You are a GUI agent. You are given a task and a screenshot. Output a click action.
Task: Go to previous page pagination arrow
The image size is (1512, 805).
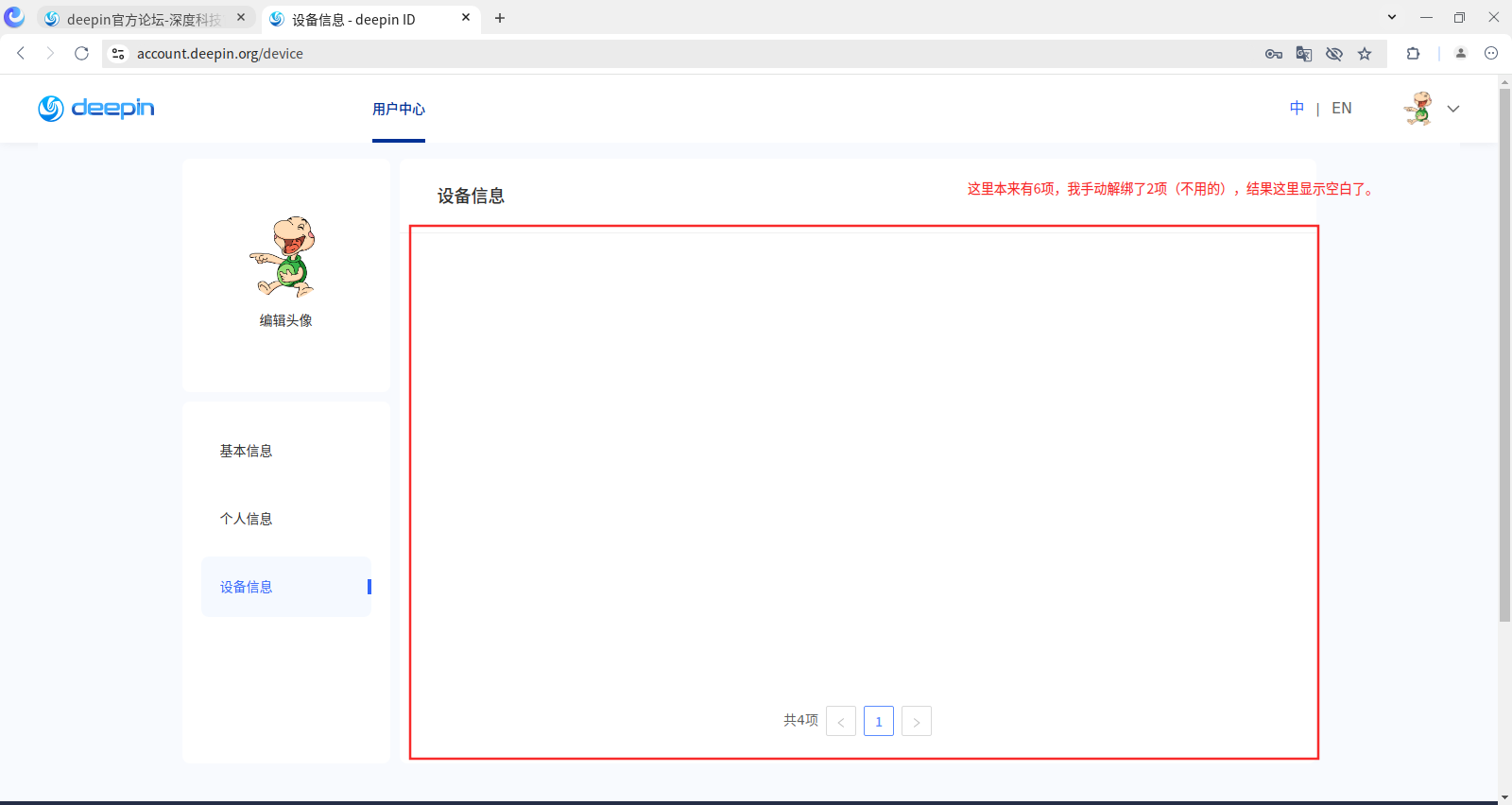pos(841,721)
